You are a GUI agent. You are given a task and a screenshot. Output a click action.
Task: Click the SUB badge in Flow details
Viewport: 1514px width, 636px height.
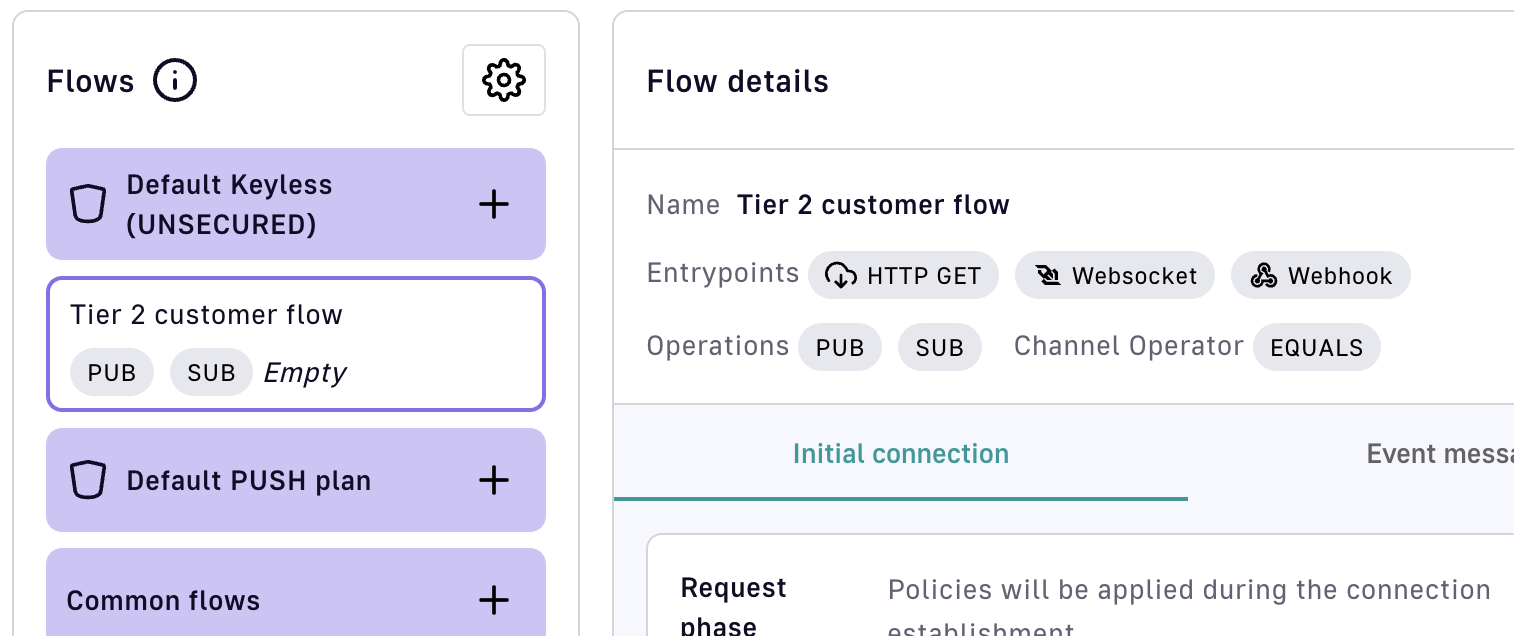click(x=939, y=347)
